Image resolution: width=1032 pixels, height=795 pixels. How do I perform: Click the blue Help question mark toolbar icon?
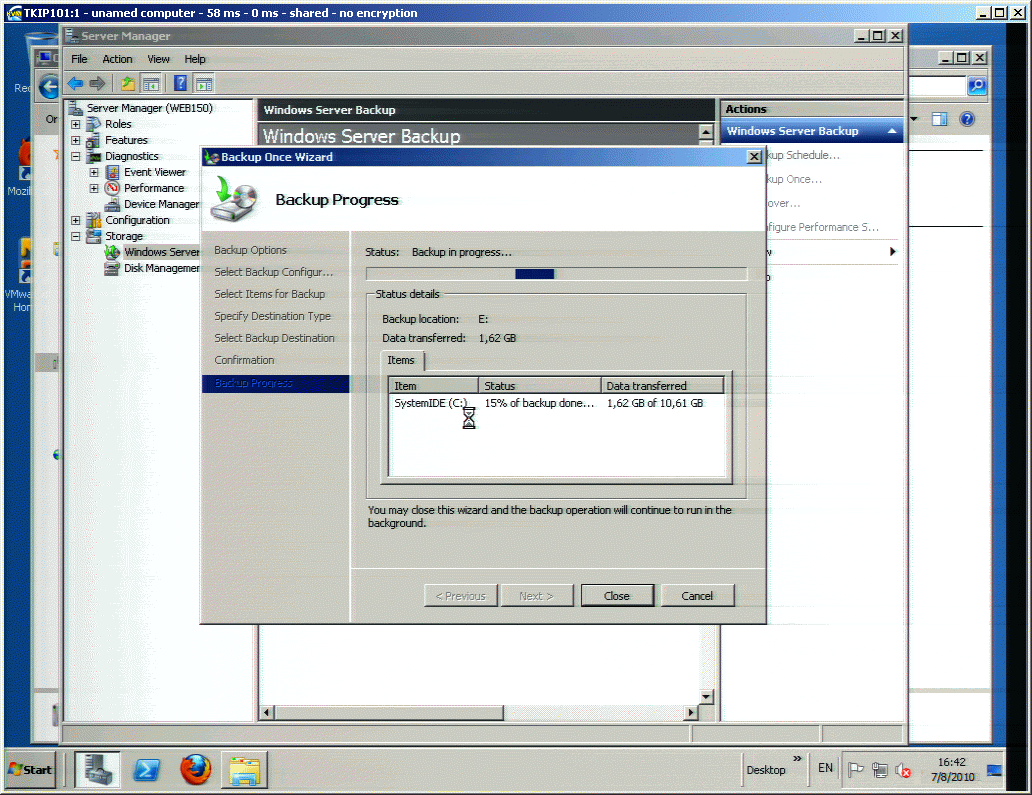[180, 84]
